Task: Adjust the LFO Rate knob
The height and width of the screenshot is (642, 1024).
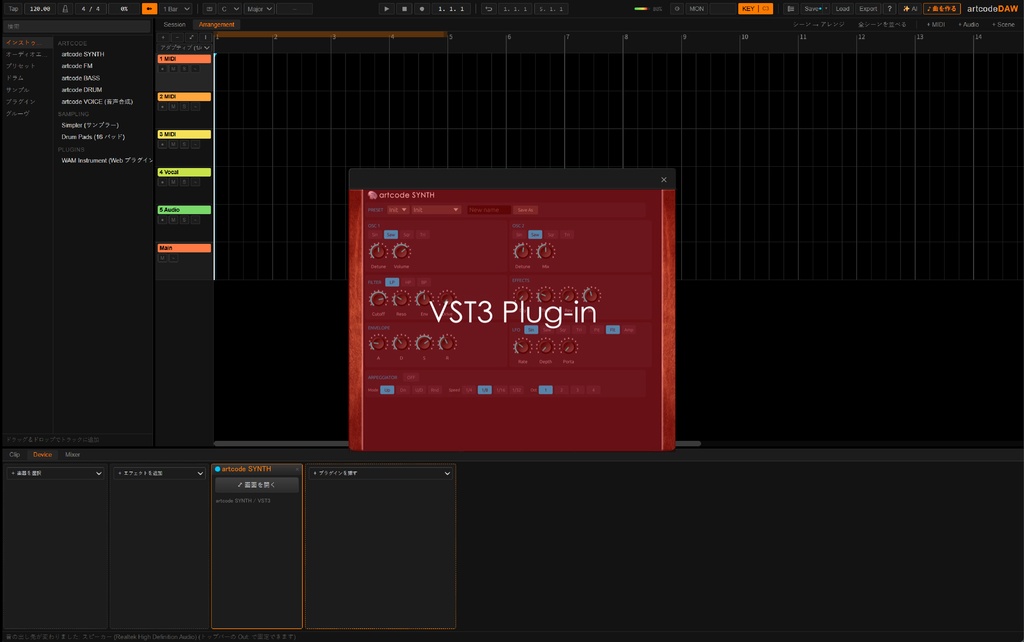Action: coord(522,346)
